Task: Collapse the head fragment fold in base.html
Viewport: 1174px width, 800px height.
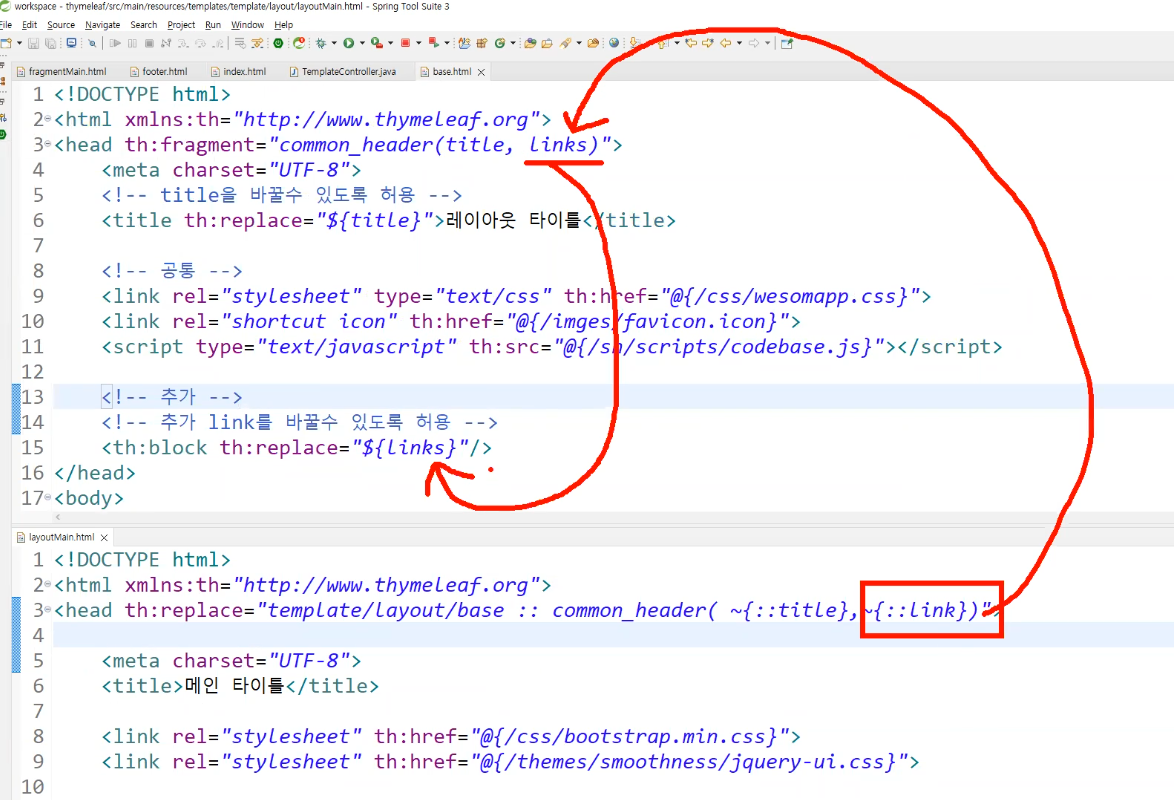Action: click(48, 144)
